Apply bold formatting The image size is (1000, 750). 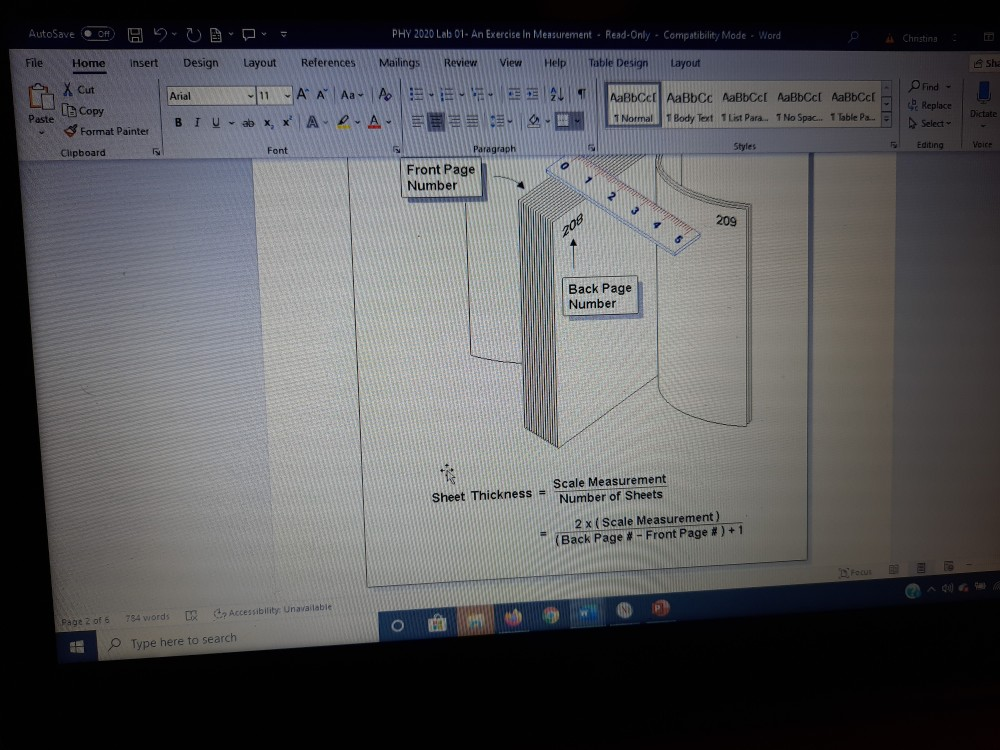tap(178, 122)
